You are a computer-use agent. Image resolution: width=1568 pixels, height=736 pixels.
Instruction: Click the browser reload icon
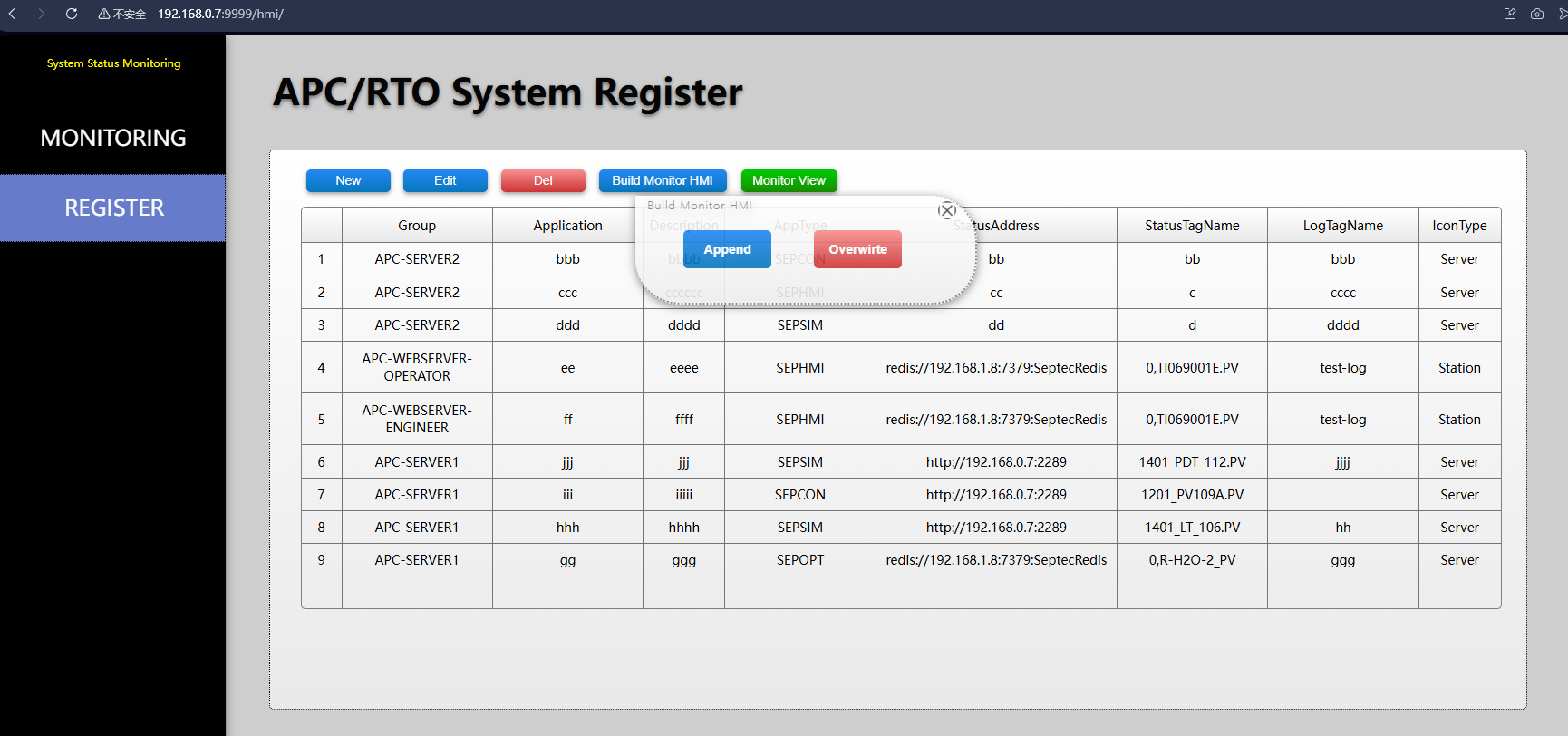click(72, 14)
